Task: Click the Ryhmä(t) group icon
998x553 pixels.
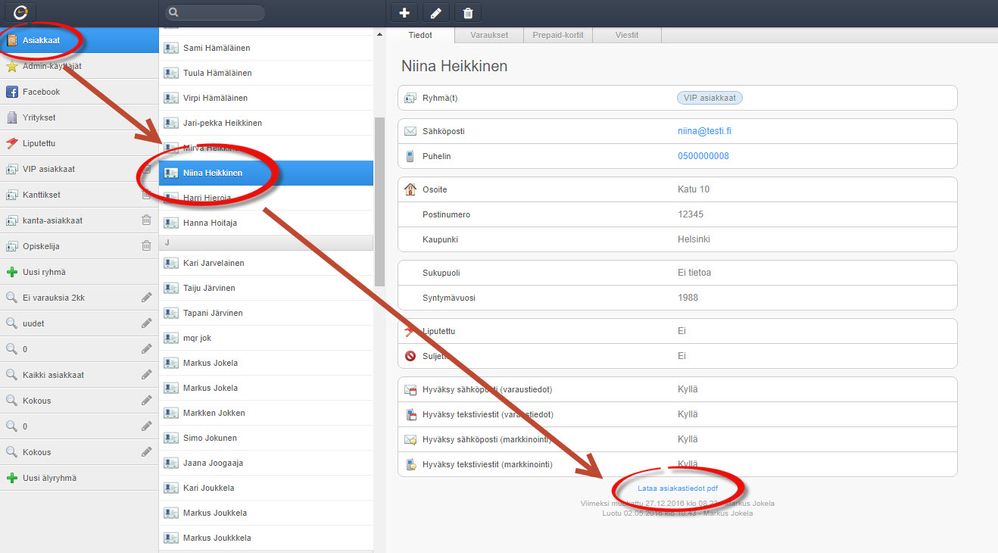Action: pyautogui.click(x=411, y=98)
